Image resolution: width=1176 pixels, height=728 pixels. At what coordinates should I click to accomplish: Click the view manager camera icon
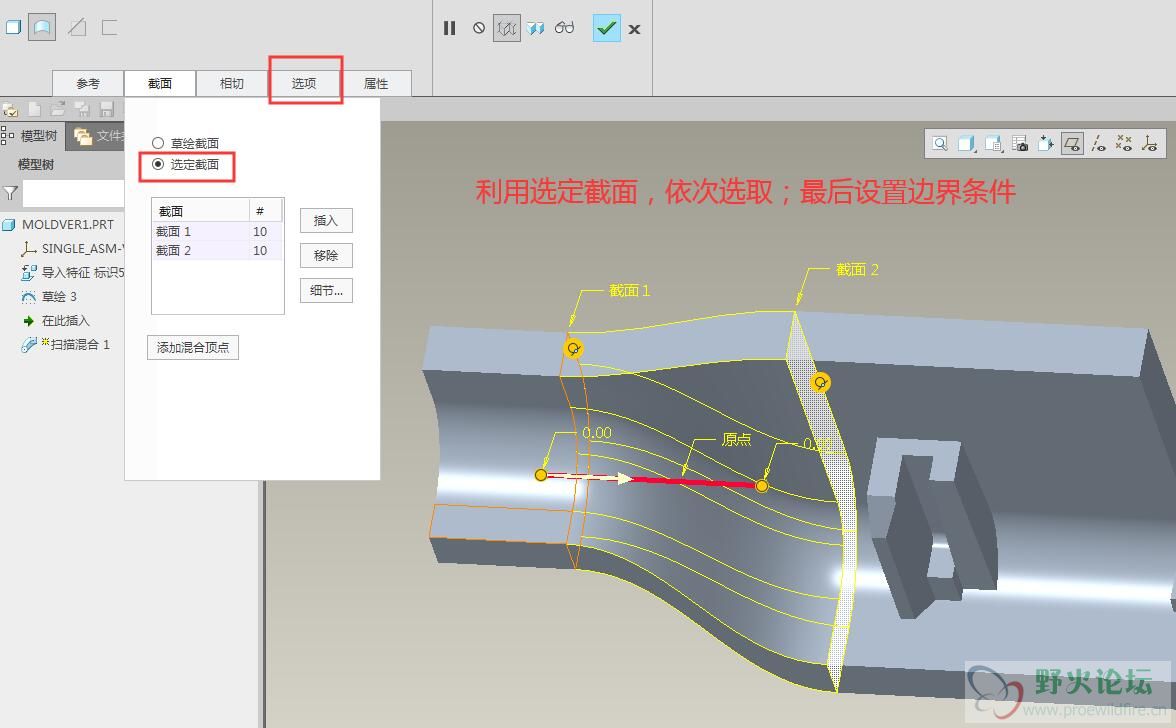[1020, 143]
